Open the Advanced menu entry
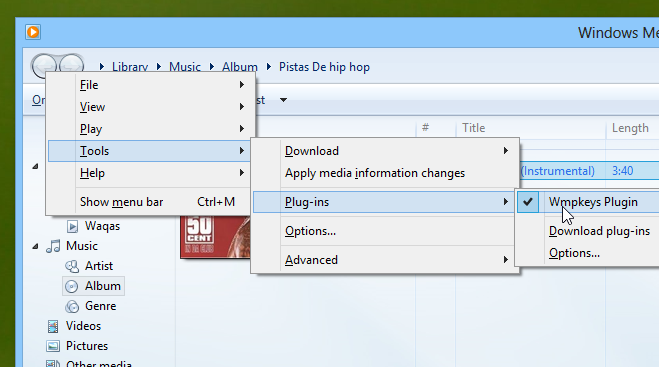 pos(384,260)
